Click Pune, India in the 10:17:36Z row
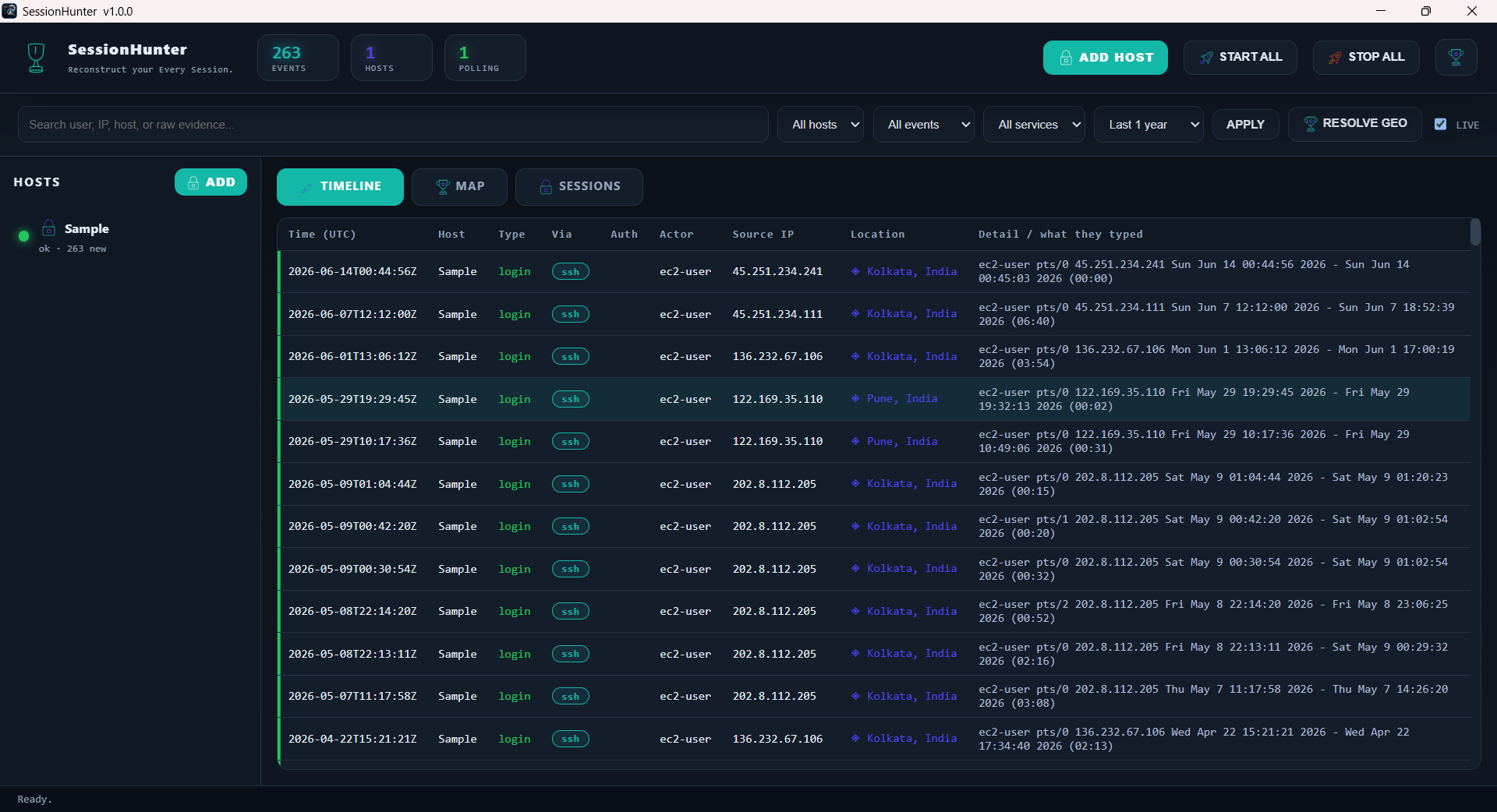 (902, 442)
